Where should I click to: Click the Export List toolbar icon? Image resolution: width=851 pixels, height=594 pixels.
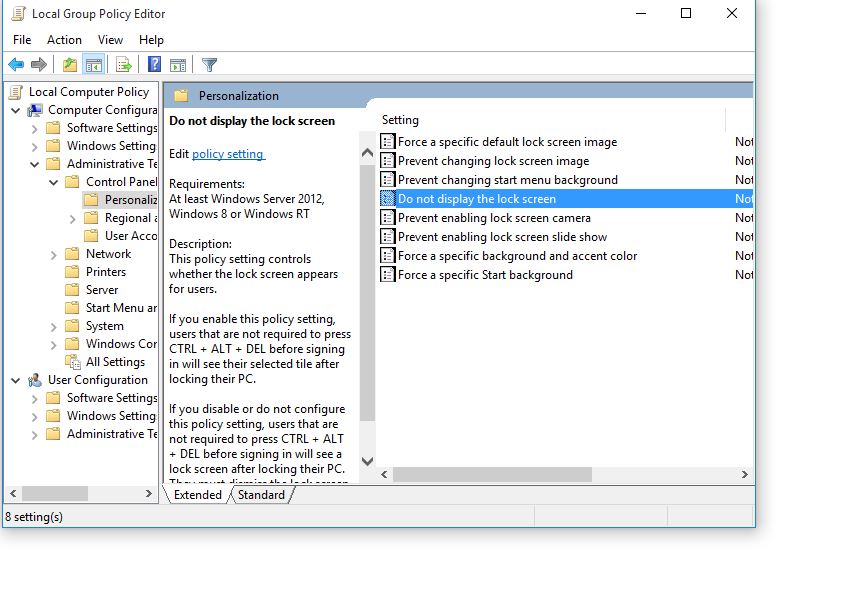tap(122, 64)
